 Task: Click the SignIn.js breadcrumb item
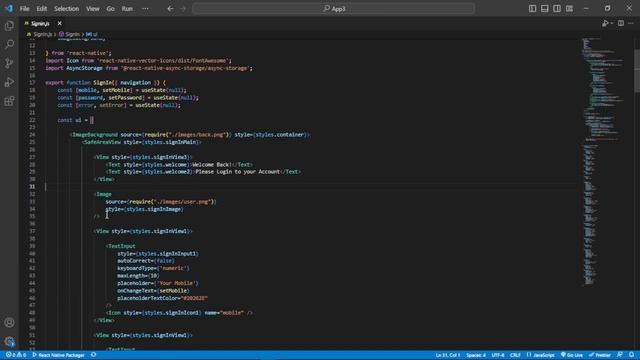pos(40,34)
